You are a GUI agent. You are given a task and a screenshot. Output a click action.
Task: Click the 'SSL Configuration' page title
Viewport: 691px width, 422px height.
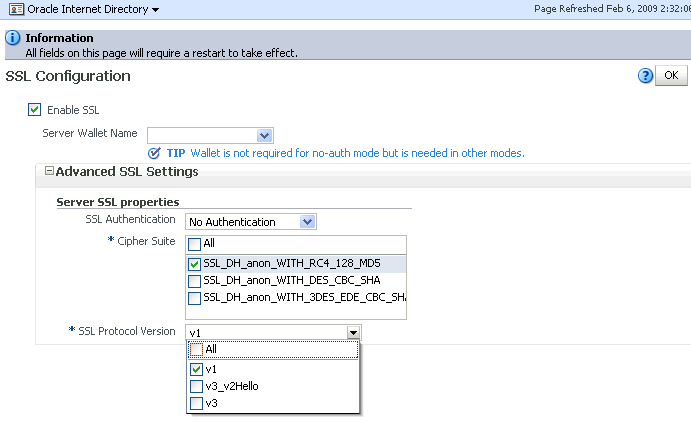[68, 76]
